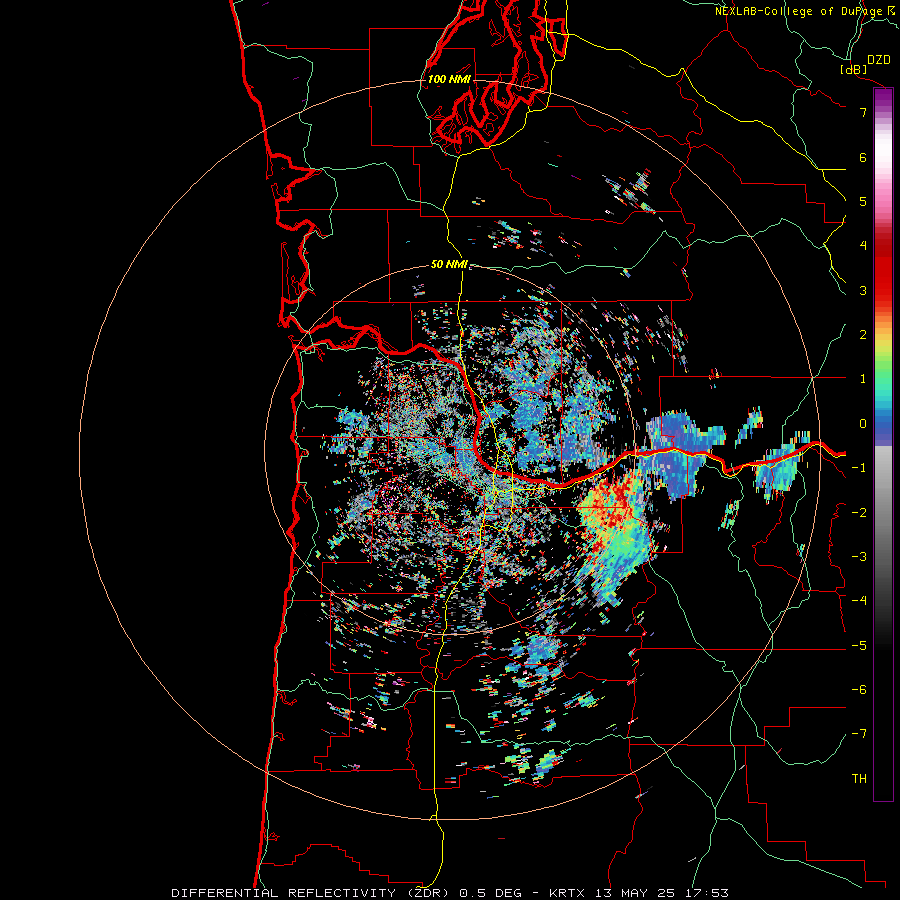
Task: Click the differential reflectivity color scale bar
Action: (883, 444)
